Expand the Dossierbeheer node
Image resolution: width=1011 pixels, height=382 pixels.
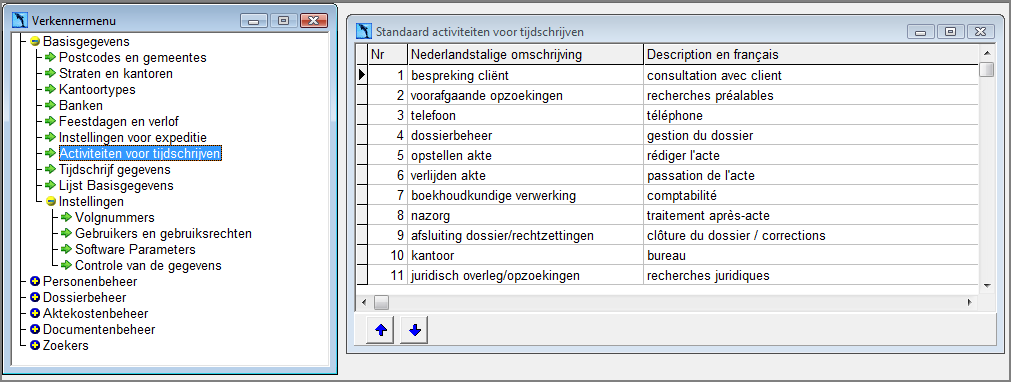35,297
